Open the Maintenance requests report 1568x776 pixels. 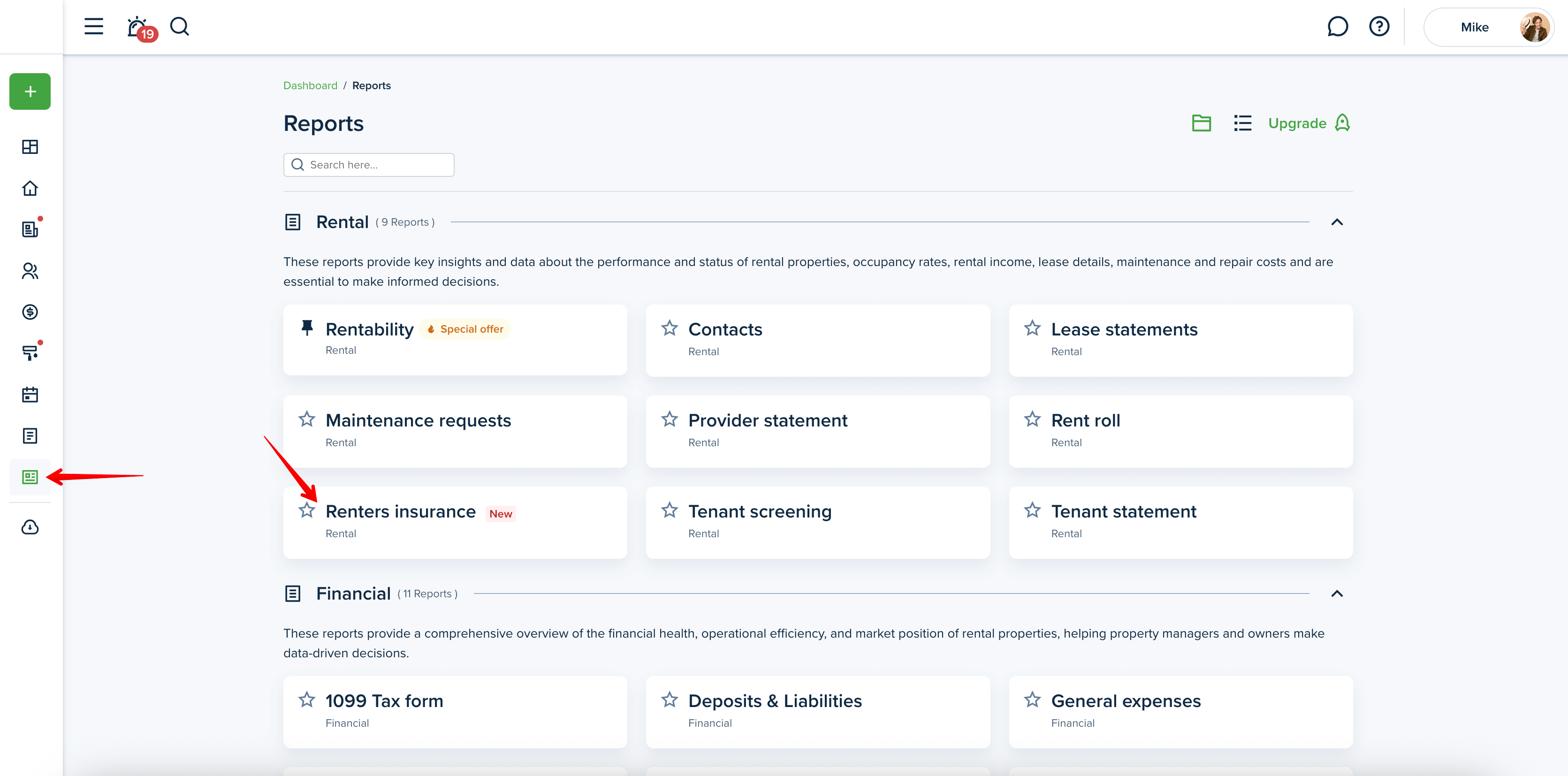(418, 420)
